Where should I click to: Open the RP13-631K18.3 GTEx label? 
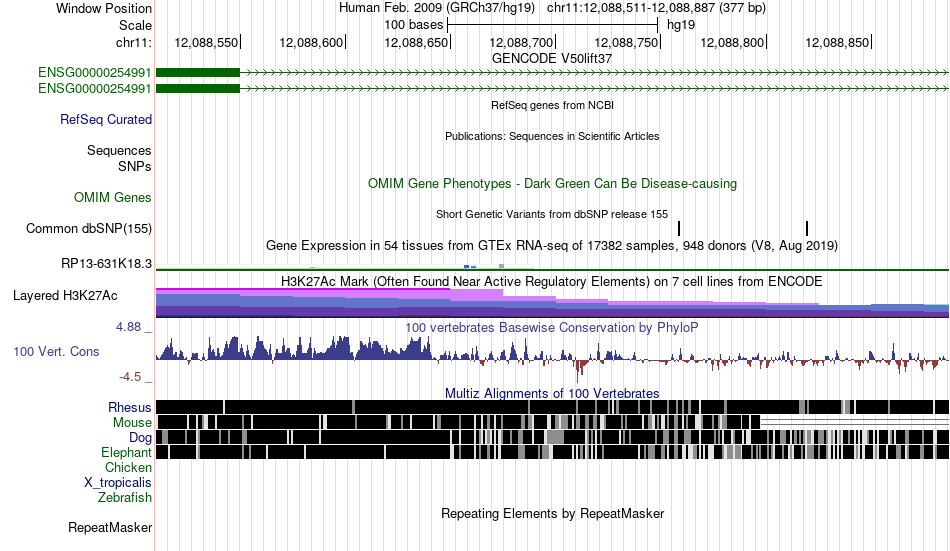pos(107,264)
